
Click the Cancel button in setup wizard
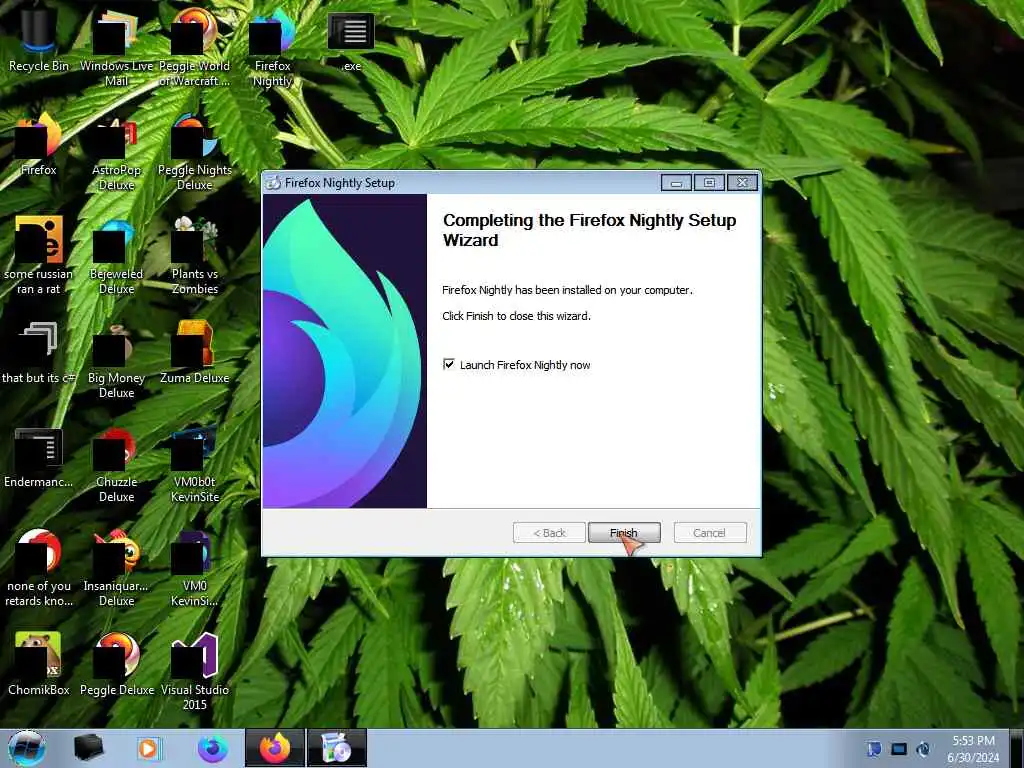pyautogui.click(x=709, y=533)
